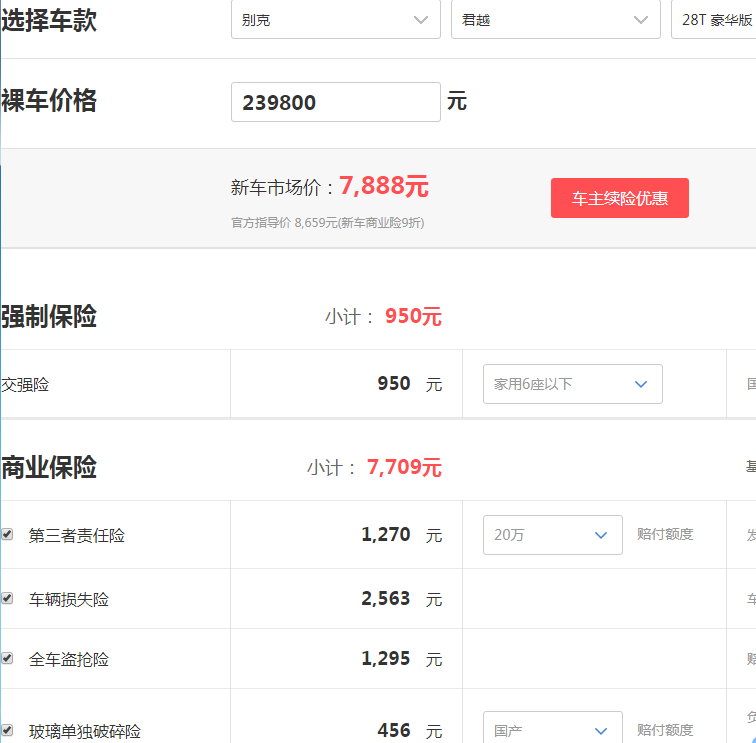Open the 别克 brand dropdown

pos(336,19)
